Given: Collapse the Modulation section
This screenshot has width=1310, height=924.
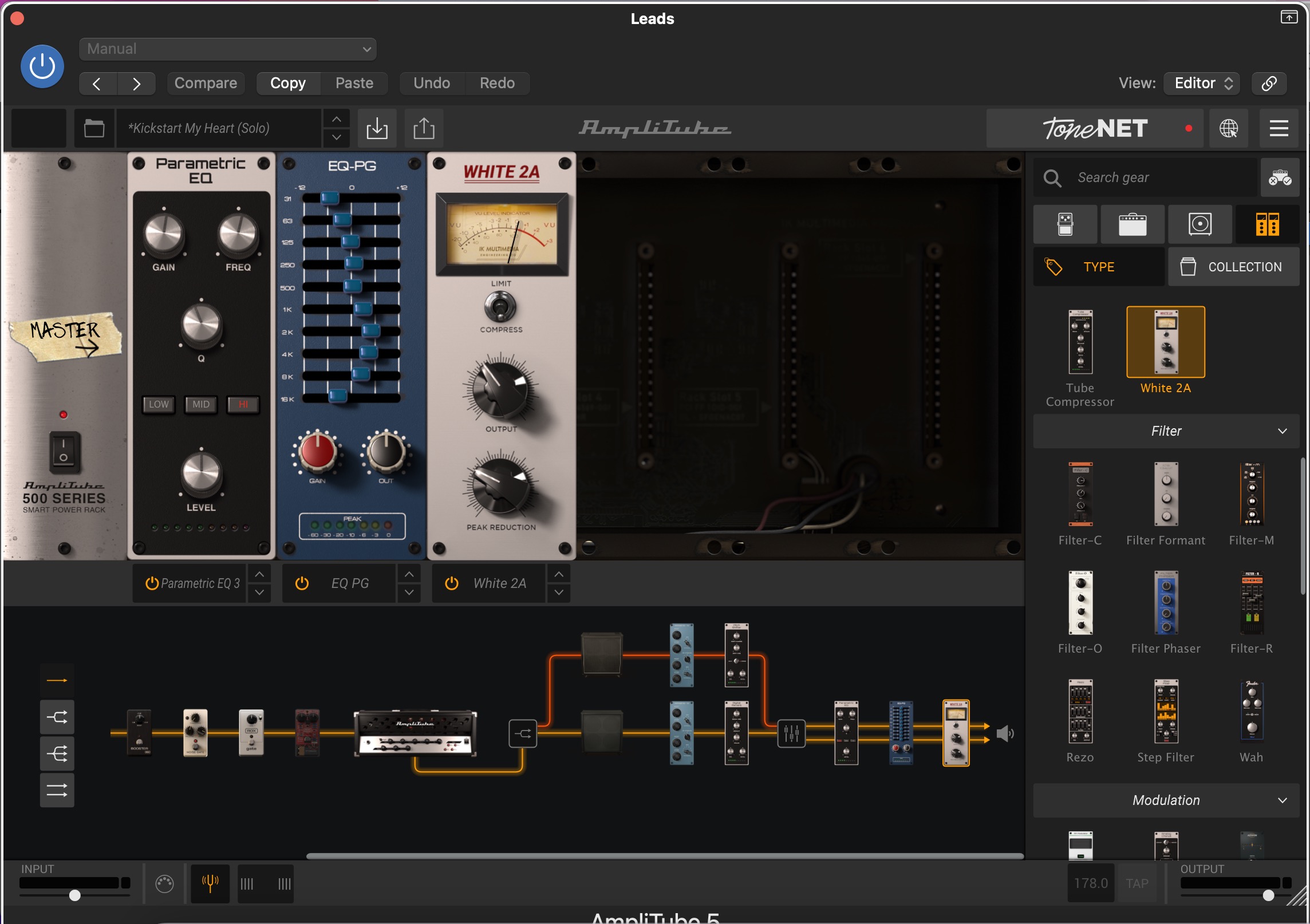Looking at the screenshot, I should (1166, 800).
